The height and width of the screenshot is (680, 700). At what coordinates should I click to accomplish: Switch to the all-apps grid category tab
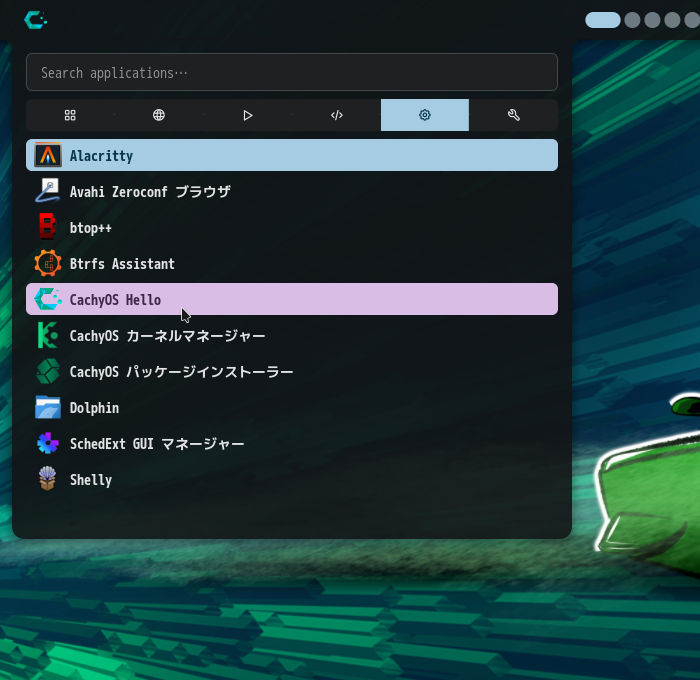pyautogui.click(x=70, y=115)
